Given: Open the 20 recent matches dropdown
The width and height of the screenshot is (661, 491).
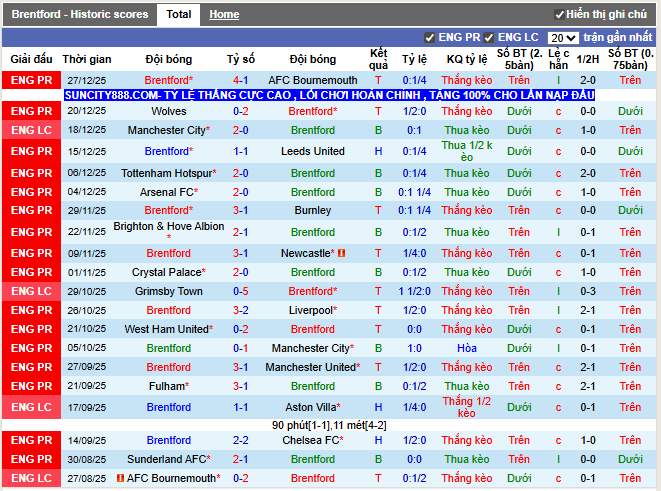Looking at the screenshot, I should 562,38.
